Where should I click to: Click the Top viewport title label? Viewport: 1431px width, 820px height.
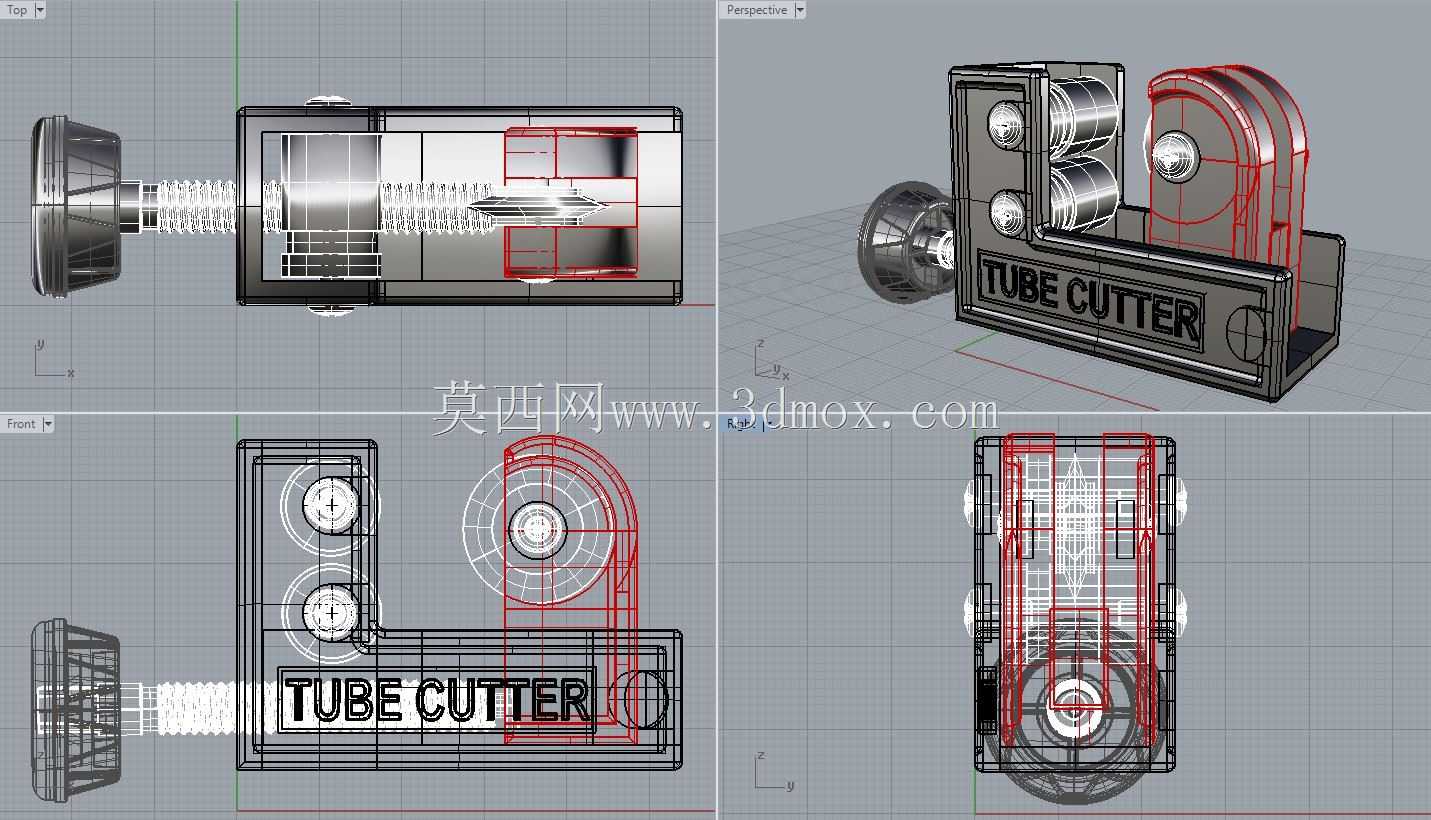click(x=17, y=10)
